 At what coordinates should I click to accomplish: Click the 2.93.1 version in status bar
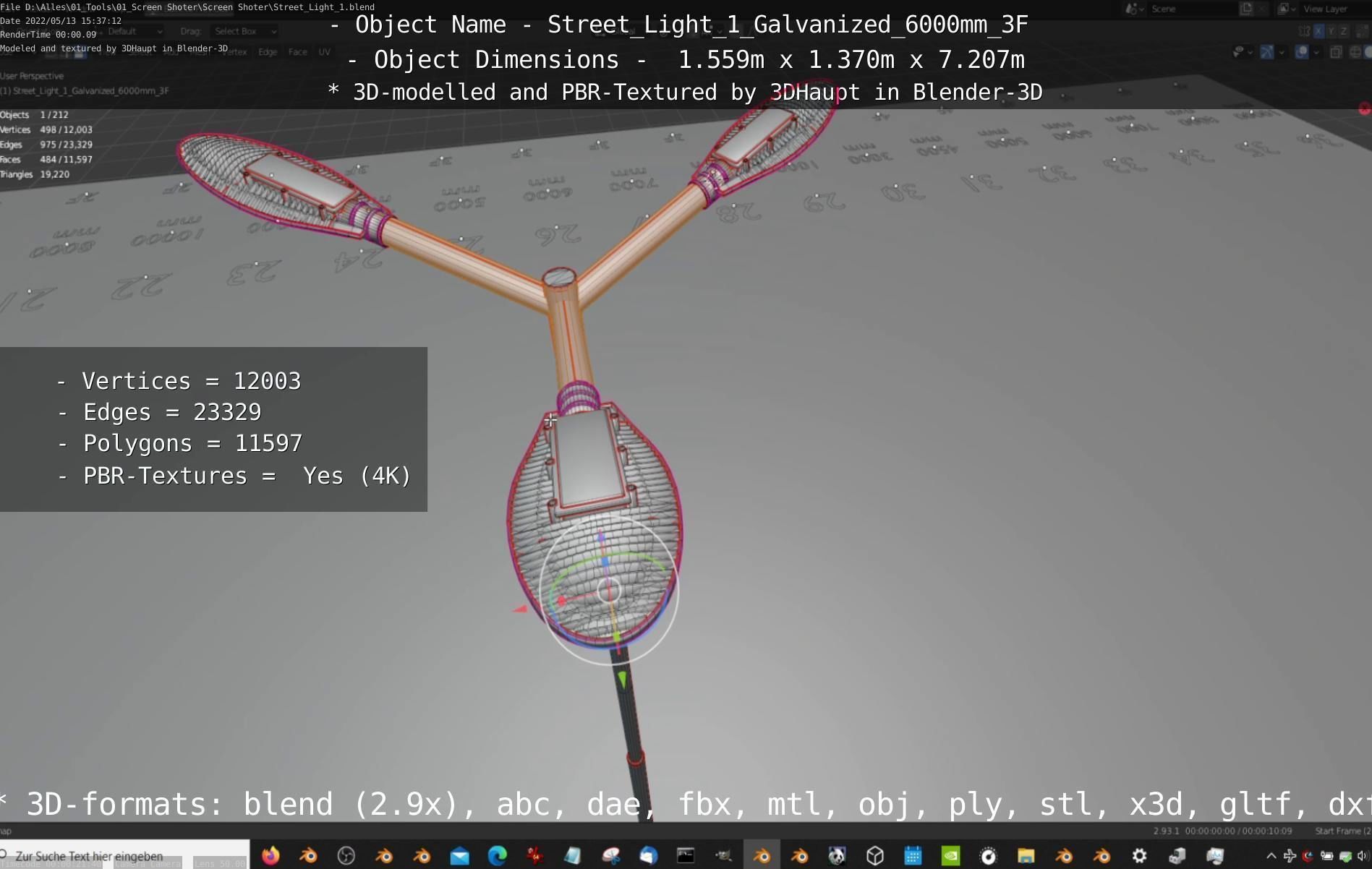pos(1166,831)
